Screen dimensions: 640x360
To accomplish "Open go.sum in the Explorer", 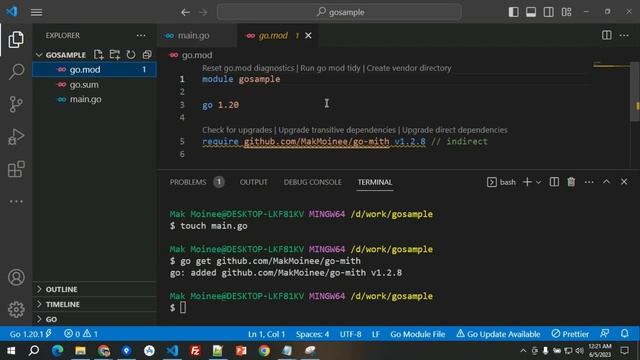I will click(94, 84).
